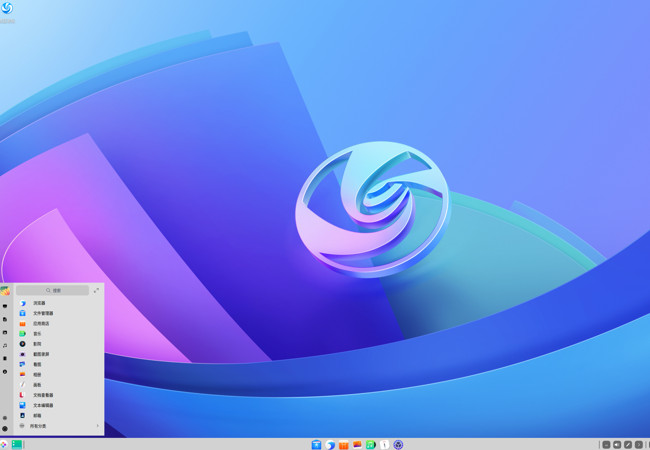Launch 文本编辑器 from the launcher list
This screenshot has width=650, height=450.
58,405
